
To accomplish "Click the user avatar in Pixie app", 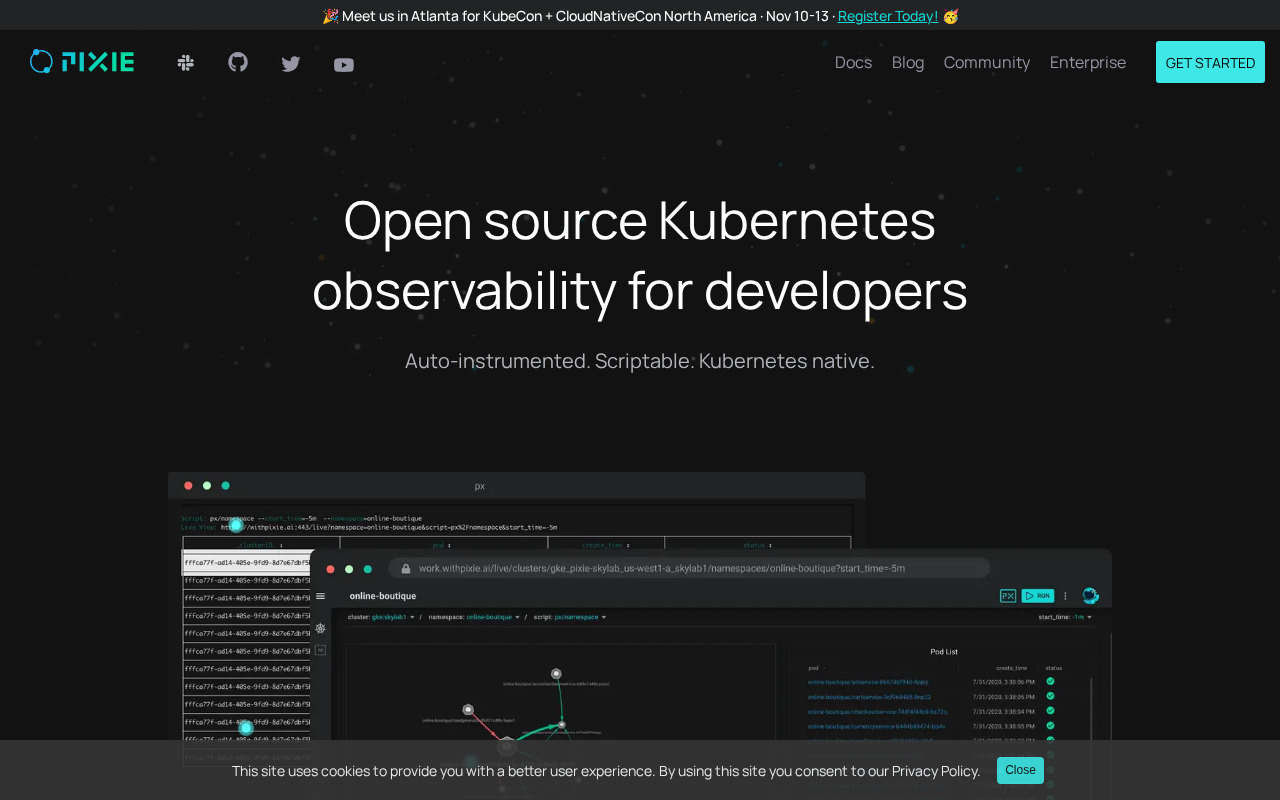I will pyautogui.click(x=1090, y=596).
